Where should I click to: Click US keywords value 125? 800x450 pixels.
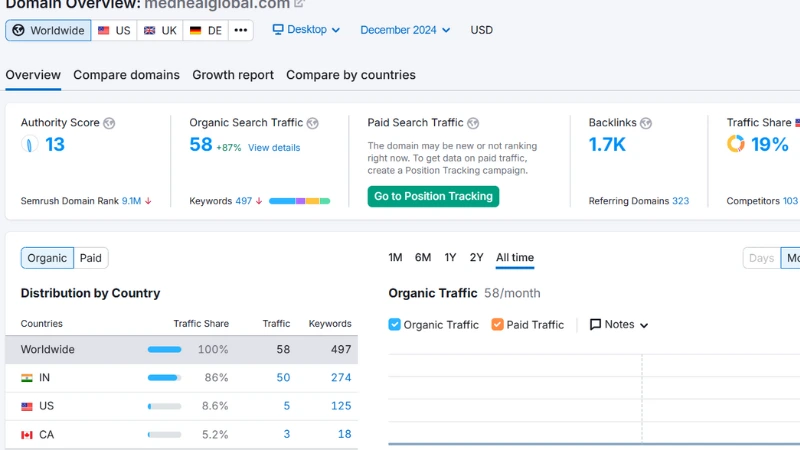[341, 406]
